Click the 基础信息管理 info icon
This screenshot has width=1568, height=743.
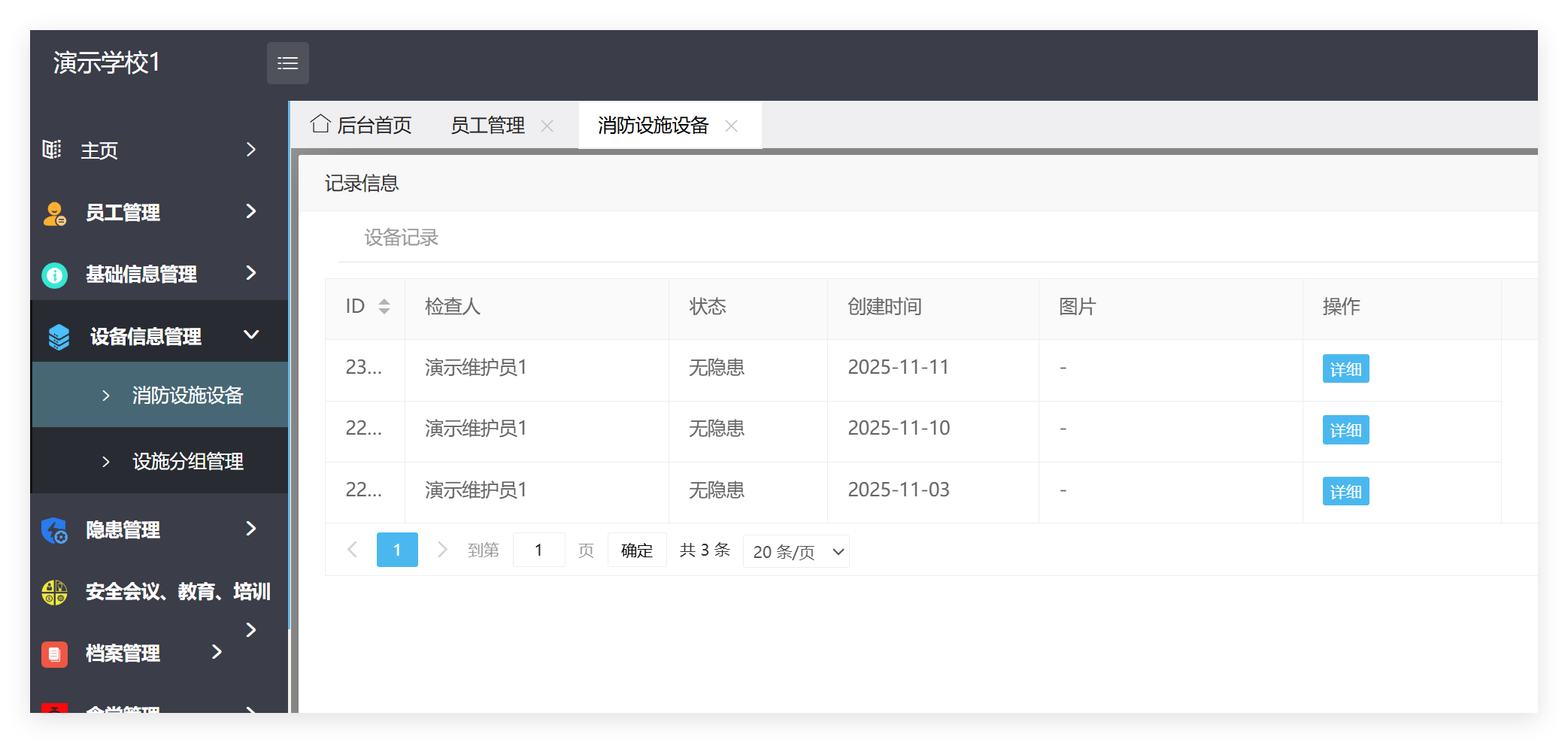55,275
